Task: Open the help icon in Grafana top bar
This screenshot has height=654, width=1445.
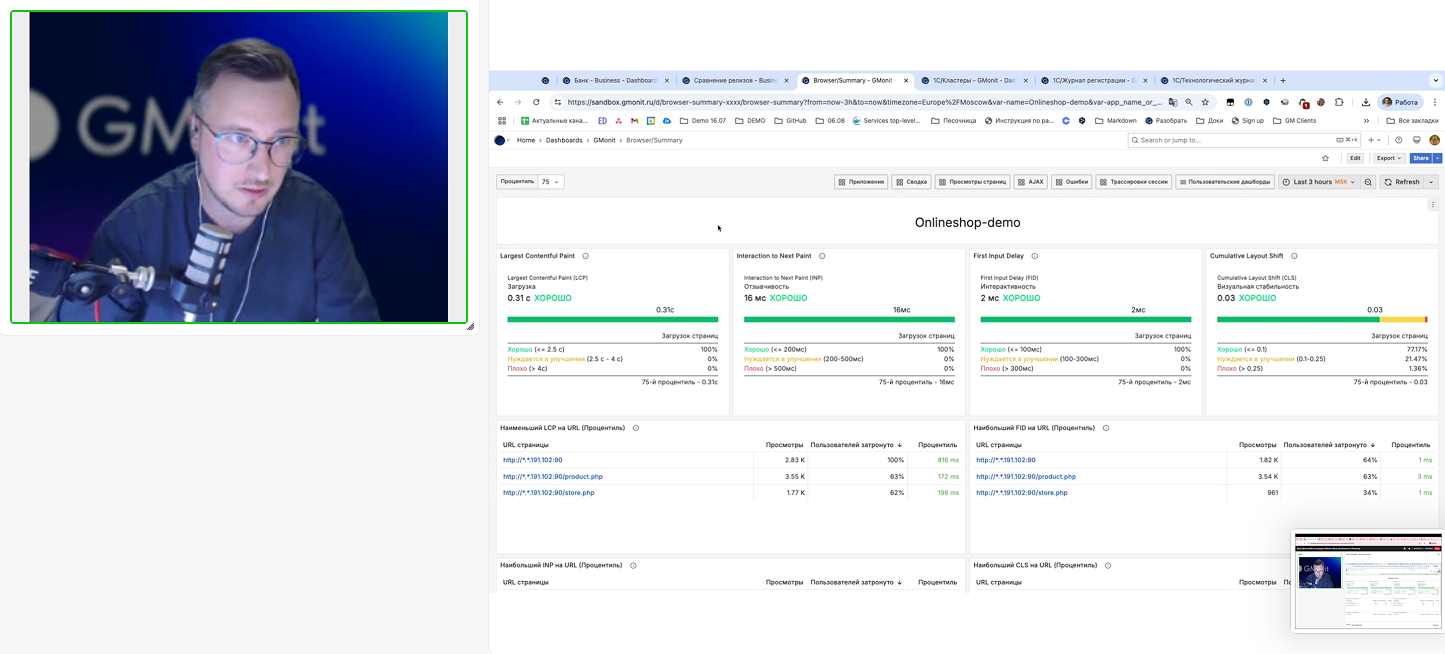Action: coord(1399,140)
